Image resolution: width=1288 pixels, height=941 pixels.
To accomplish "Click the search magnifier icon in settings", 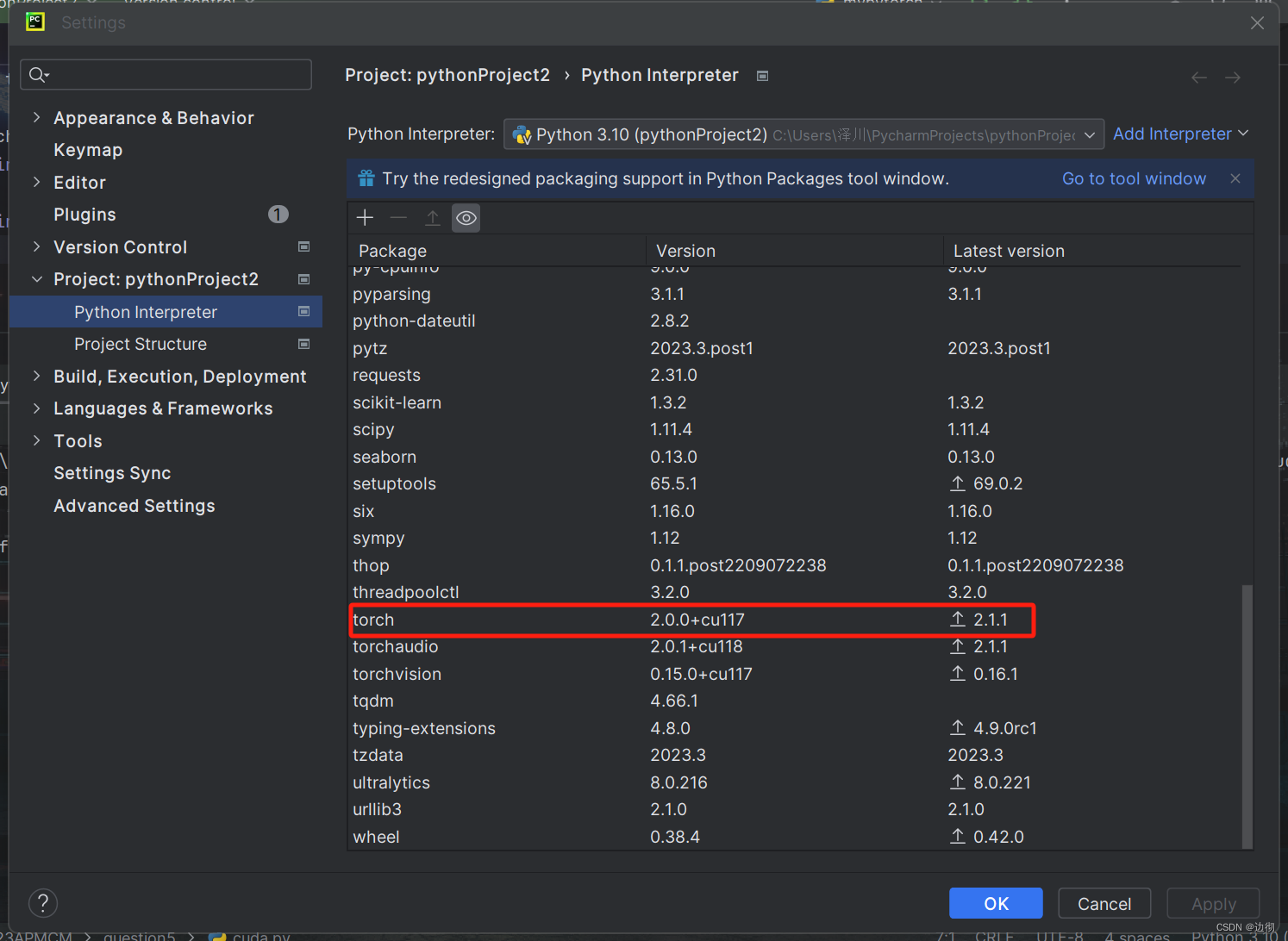I will (x=38, y=75).
